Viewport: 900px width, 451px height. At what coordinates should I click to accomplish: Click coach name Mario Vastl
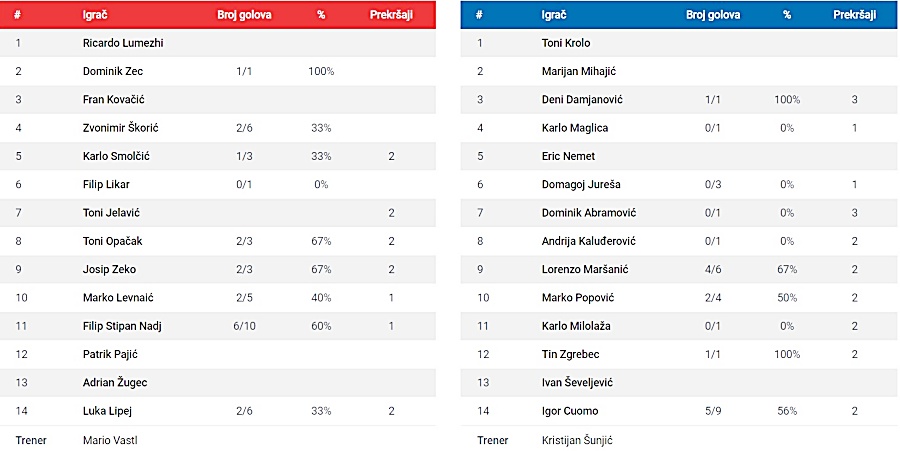tap(111, 439)
